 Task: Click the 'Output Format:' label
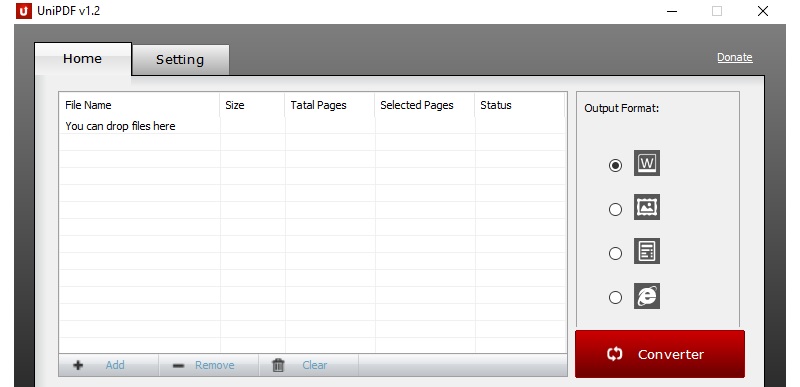tap(621, 108)
